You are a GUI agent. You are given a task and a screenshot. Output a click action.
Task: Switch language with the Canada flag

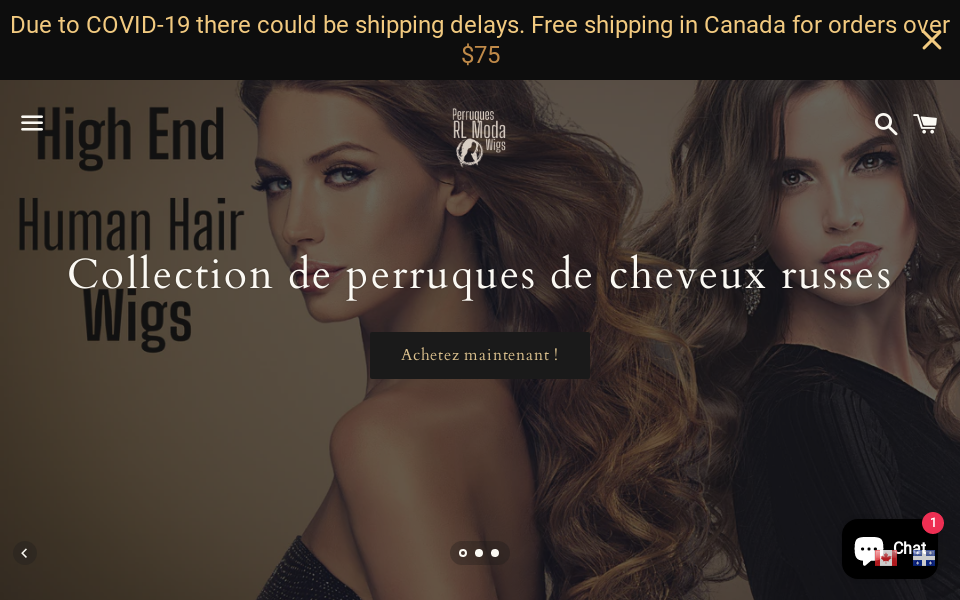click(x=885, y=558)
